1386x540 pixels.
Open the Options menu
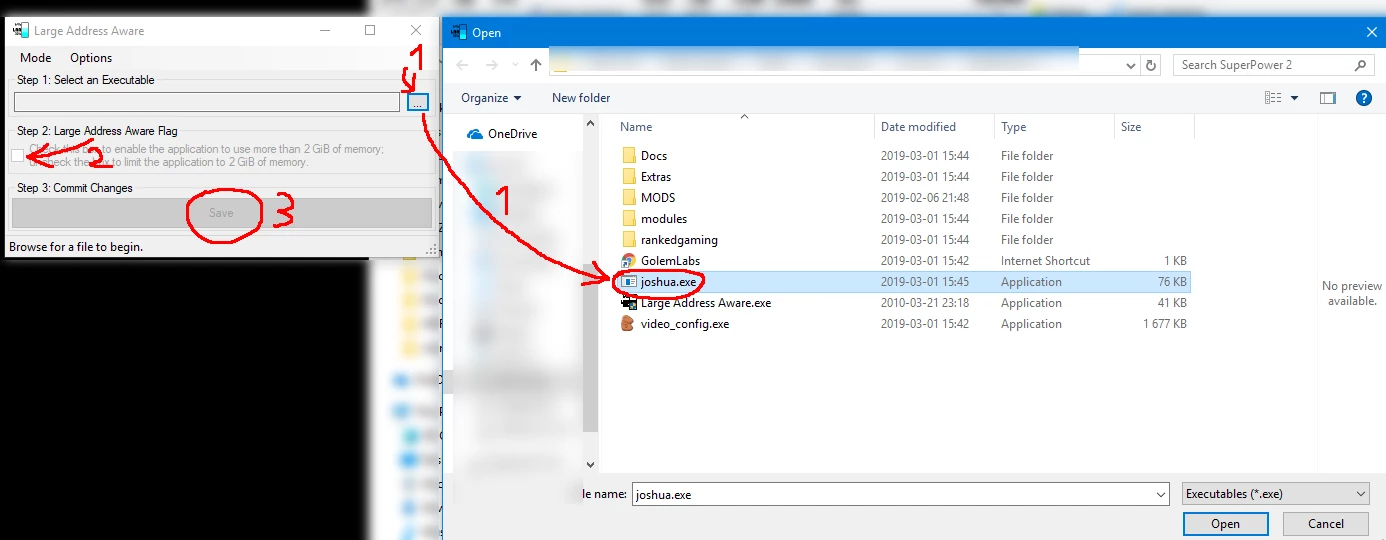coord(91,58)
